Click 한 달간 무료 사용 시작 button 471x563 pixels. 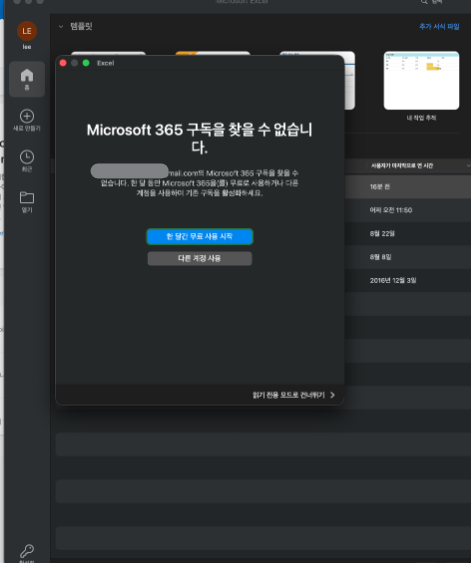coord(200,237)
